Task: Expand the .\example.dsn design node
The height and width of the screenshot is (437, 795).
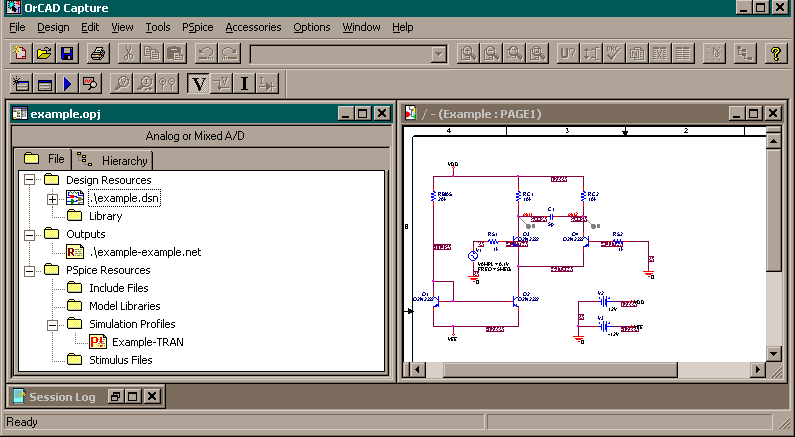Action: (x=52, y=199)
